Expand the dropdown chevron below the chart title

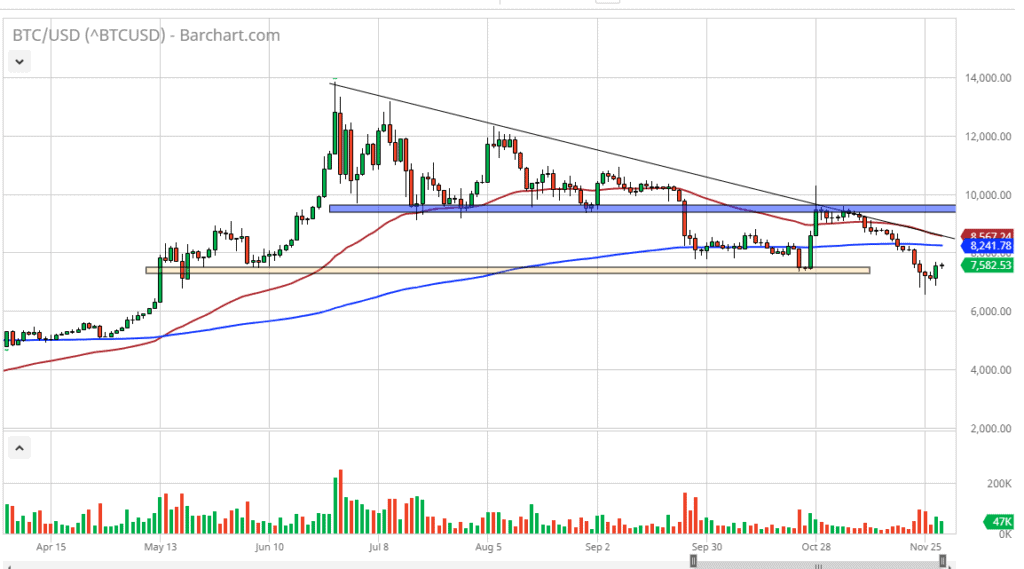(19, 62)
